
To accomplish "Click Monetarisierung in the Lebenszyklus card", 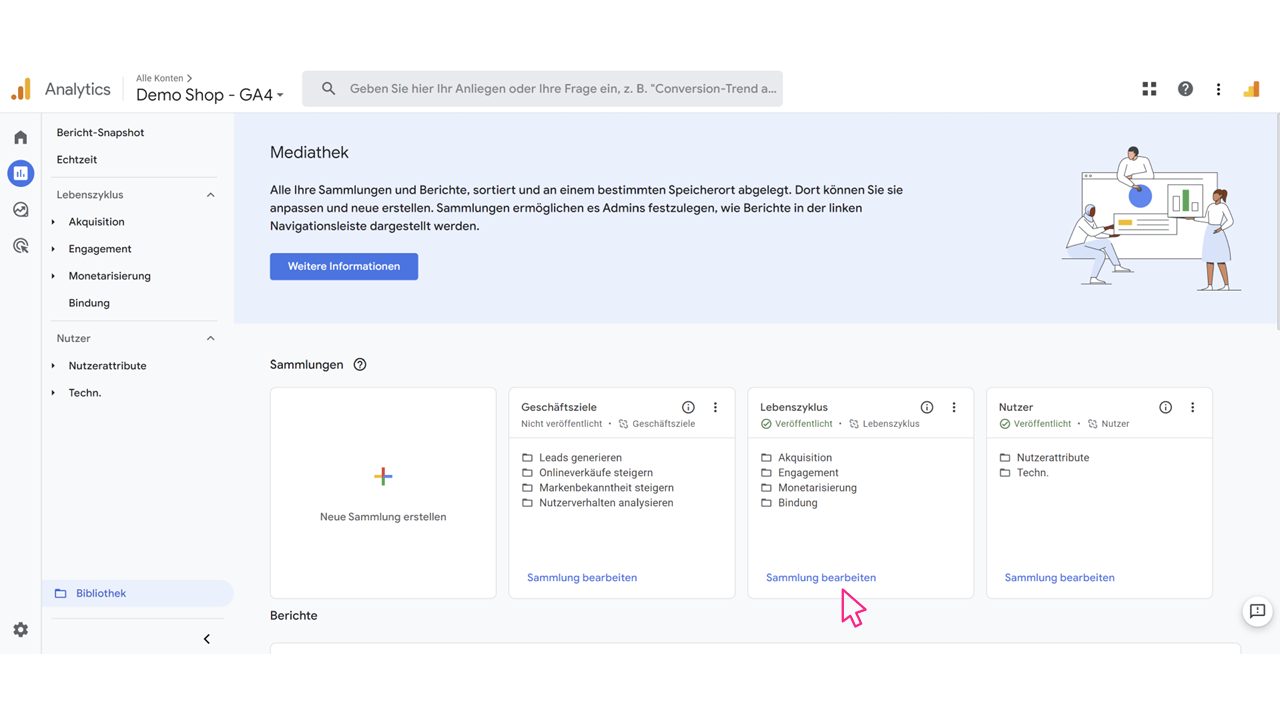I will [817, 488].
